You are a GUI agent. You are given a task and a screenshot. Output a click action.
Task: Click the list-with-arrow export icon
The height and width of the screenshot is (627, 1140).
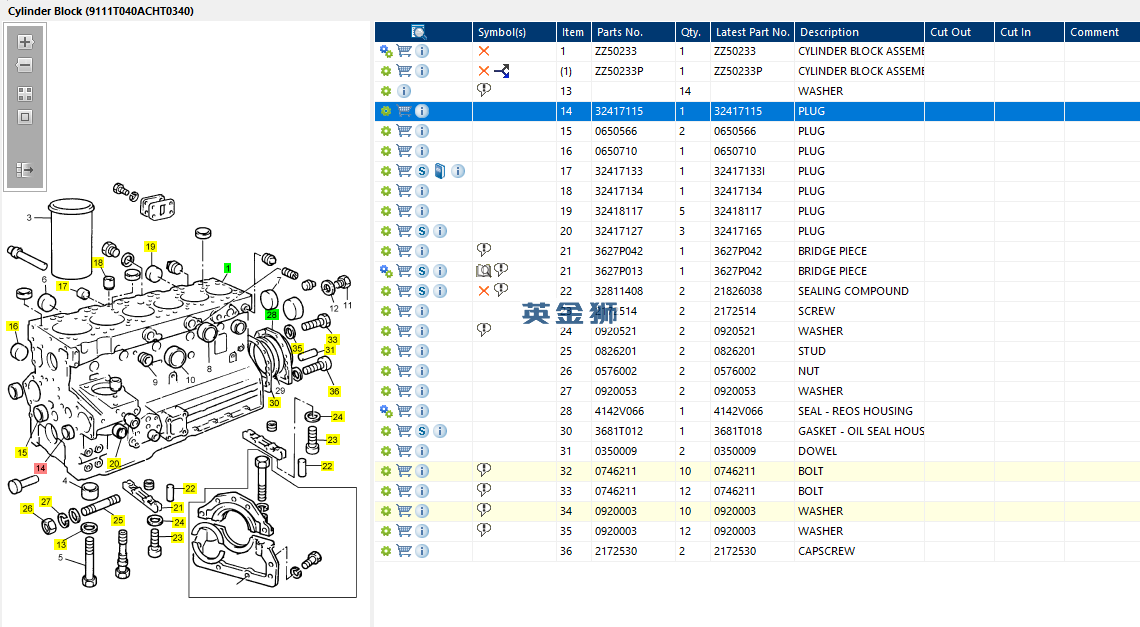[x=25, y=169]
